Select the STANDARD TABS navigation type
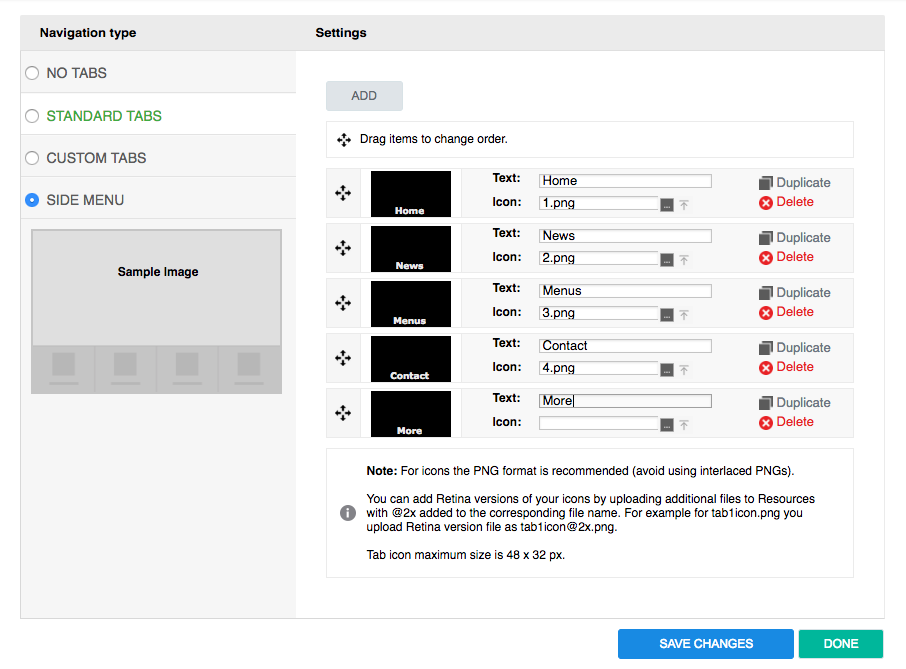The height and width of the screenshot is (669, 906). point(32,116)
